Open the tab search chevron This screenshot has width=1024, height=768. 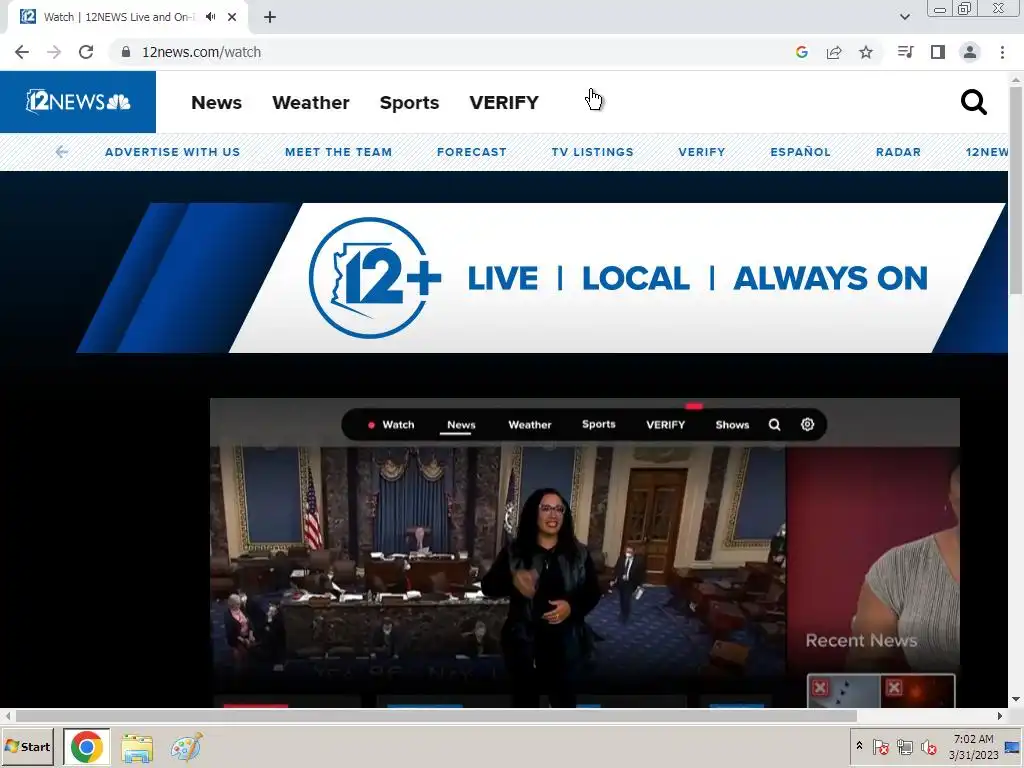[x=904, y=17]
